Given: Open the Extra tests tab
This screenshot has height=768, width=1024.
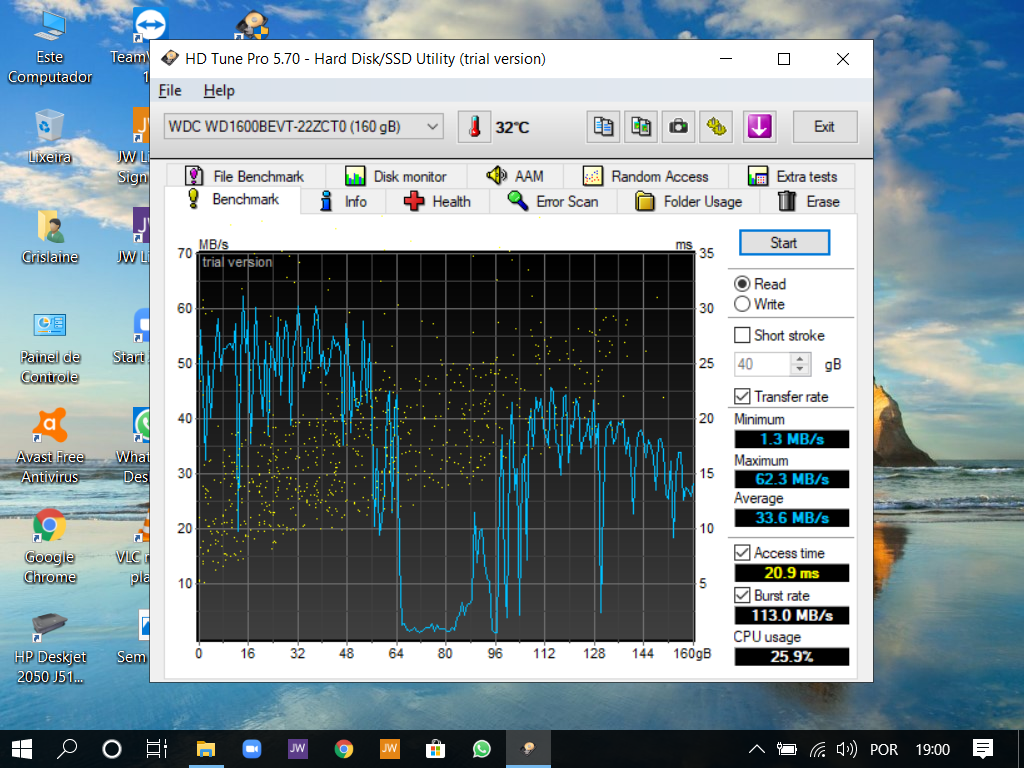Looking at the screenshot, I should coord(792,176).
